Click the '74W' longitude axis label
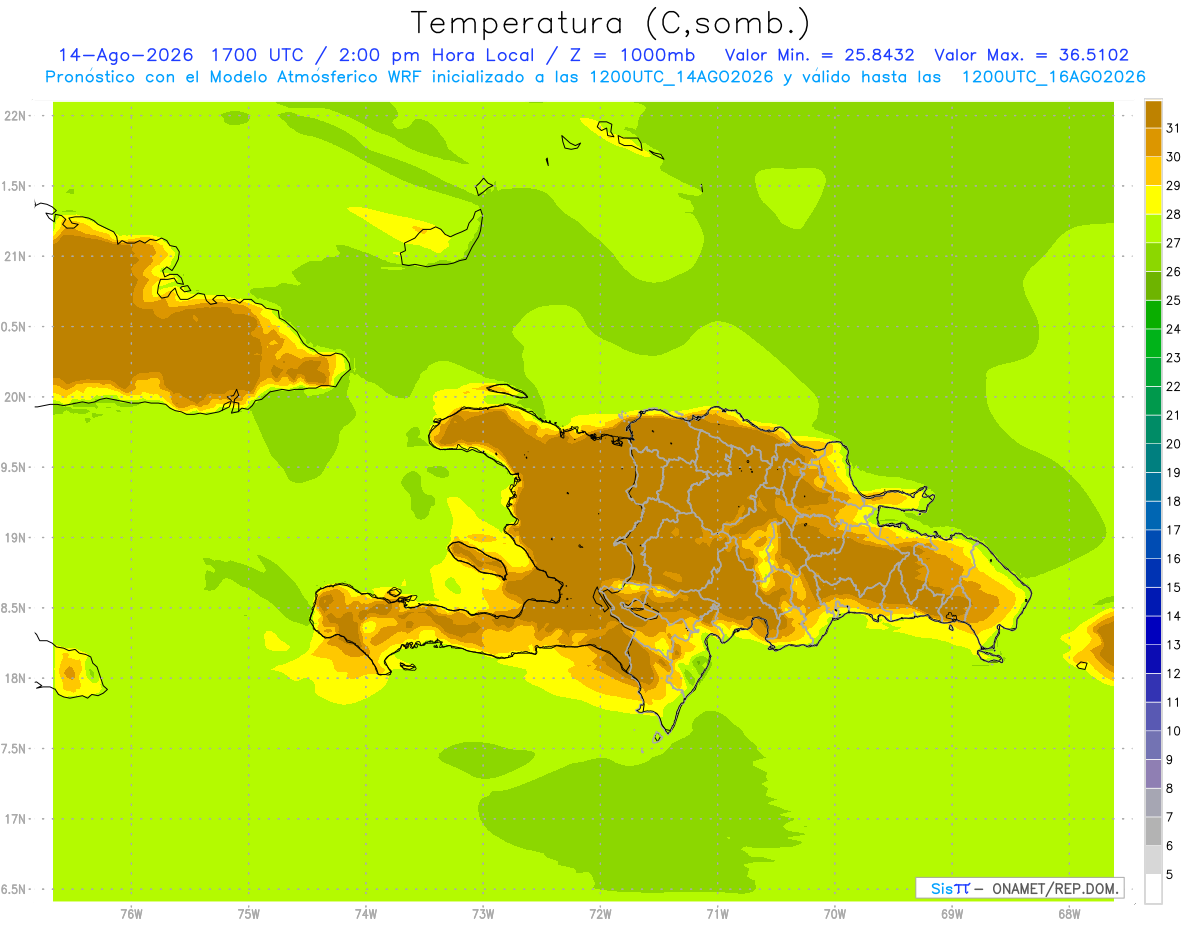Viewport: 1200px width, 927px height. click(366, 913)
